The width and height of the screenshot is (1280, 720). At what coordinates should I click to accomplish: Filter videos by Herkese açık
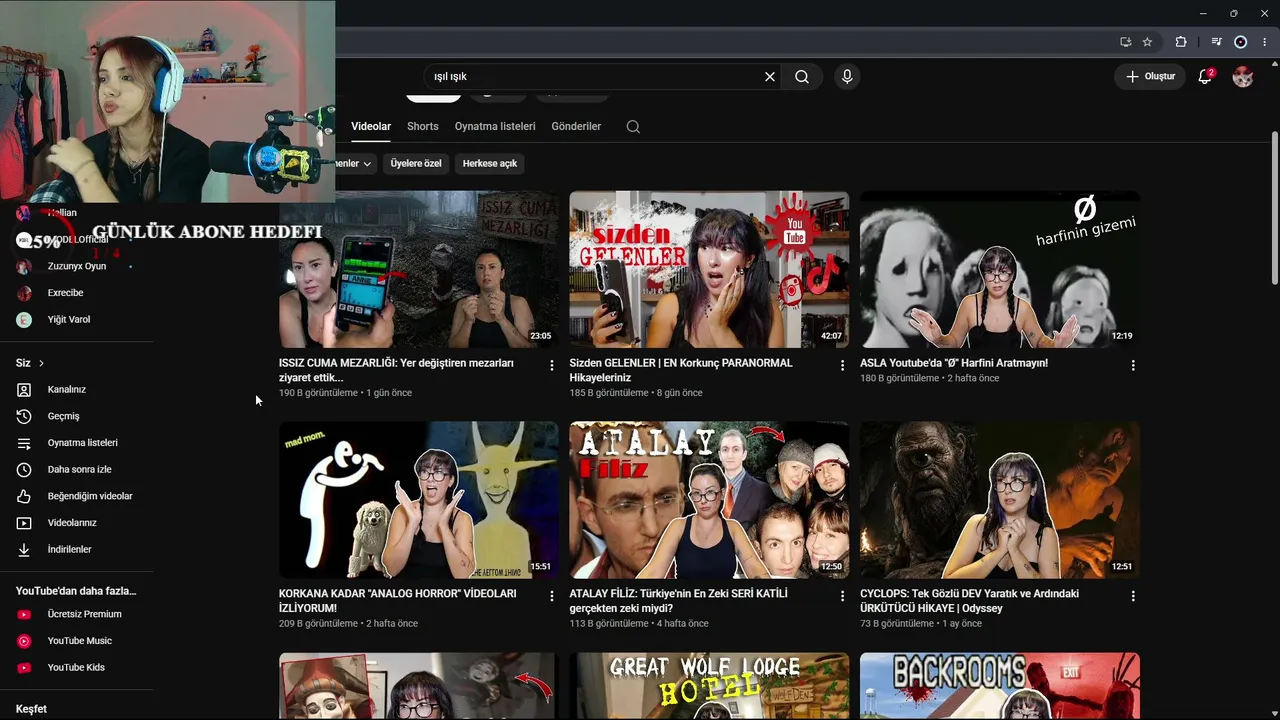[490, 163]
